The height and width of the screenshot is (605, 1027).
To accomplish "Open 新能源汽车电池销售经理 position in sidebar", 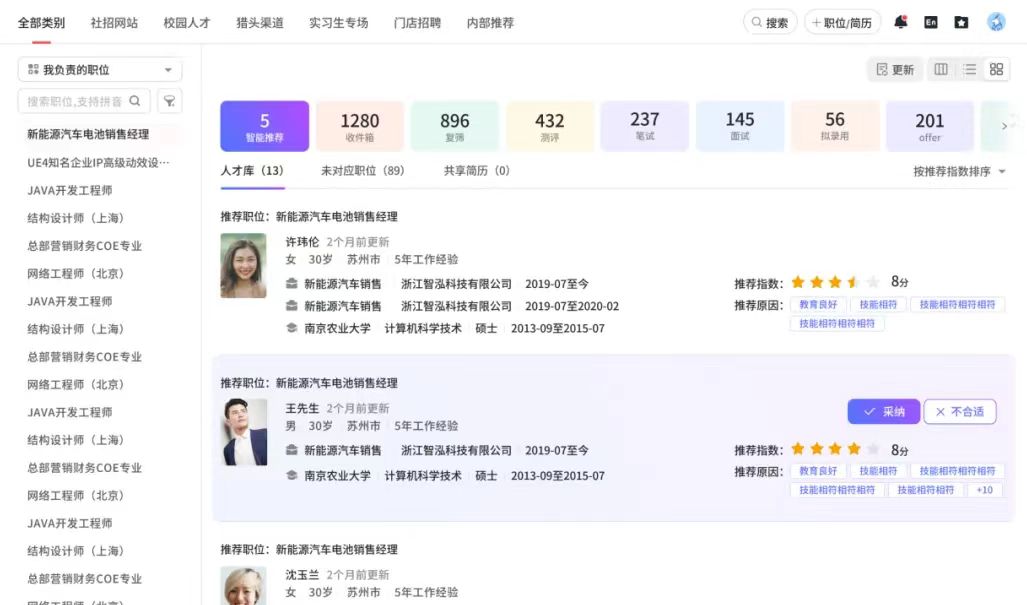I will (88, 134).
